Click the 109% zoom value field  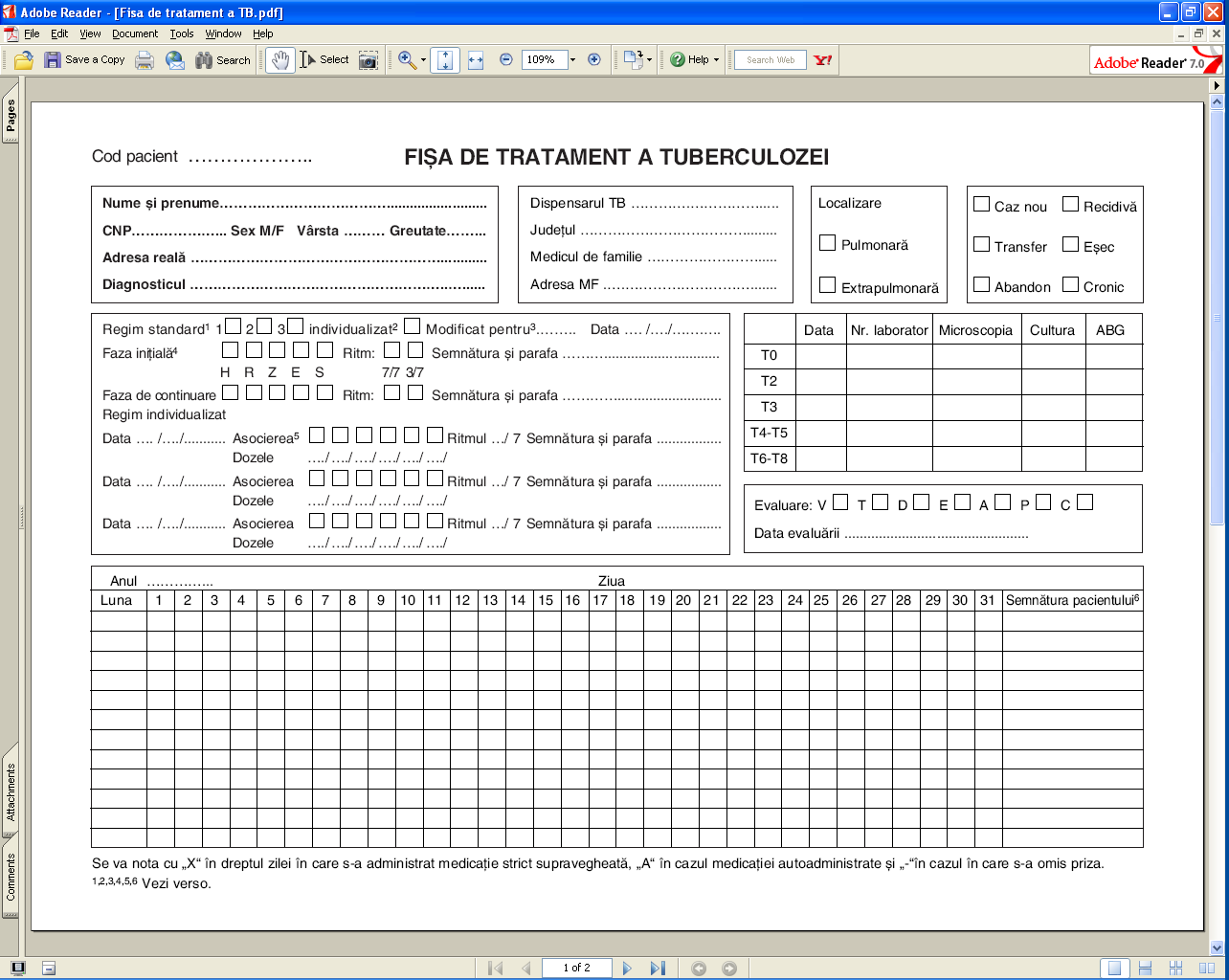click(544, 59)
